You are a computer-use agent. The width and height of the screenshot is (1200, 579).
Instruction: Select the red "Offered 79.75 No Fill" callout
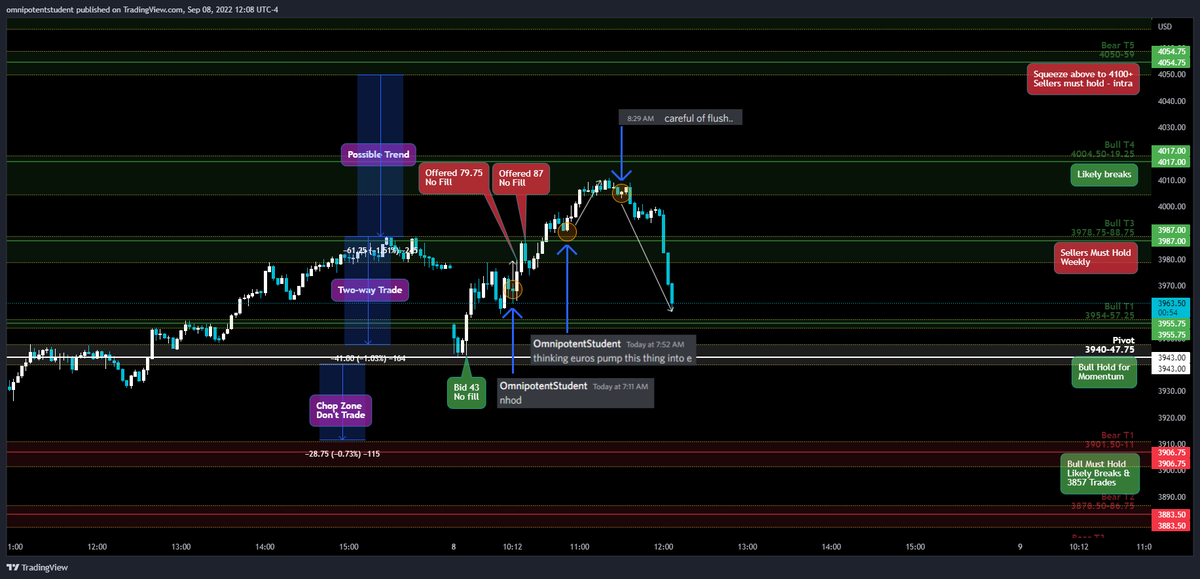(x=455, y=177)
